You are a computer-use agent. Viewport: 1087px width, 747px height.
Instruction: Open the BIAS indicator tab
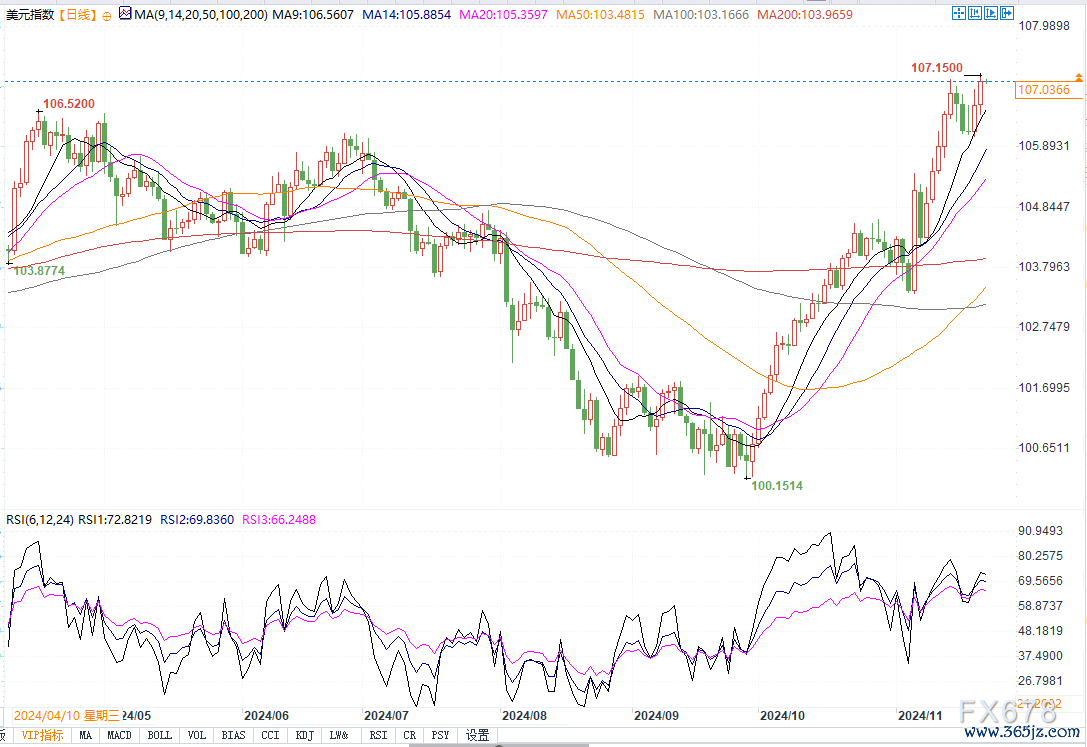(234, 735)
